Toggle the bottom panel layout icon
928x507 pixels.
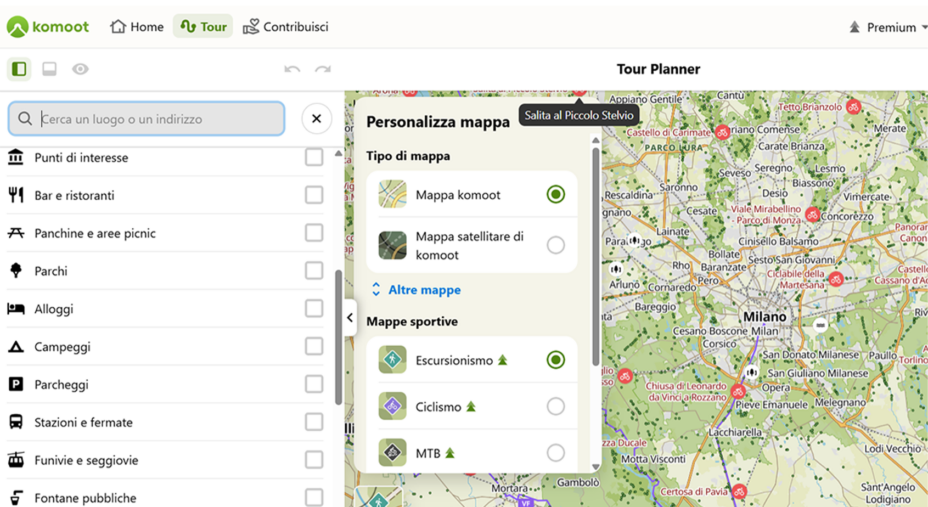click(x=50, y=69)
